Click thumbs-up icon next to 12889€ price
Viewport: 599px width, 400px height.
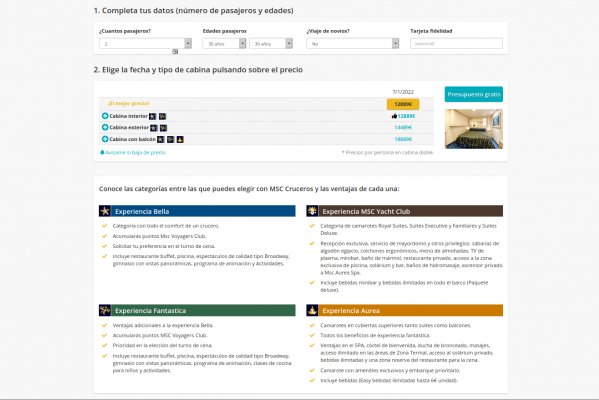[x=394, y=116]
